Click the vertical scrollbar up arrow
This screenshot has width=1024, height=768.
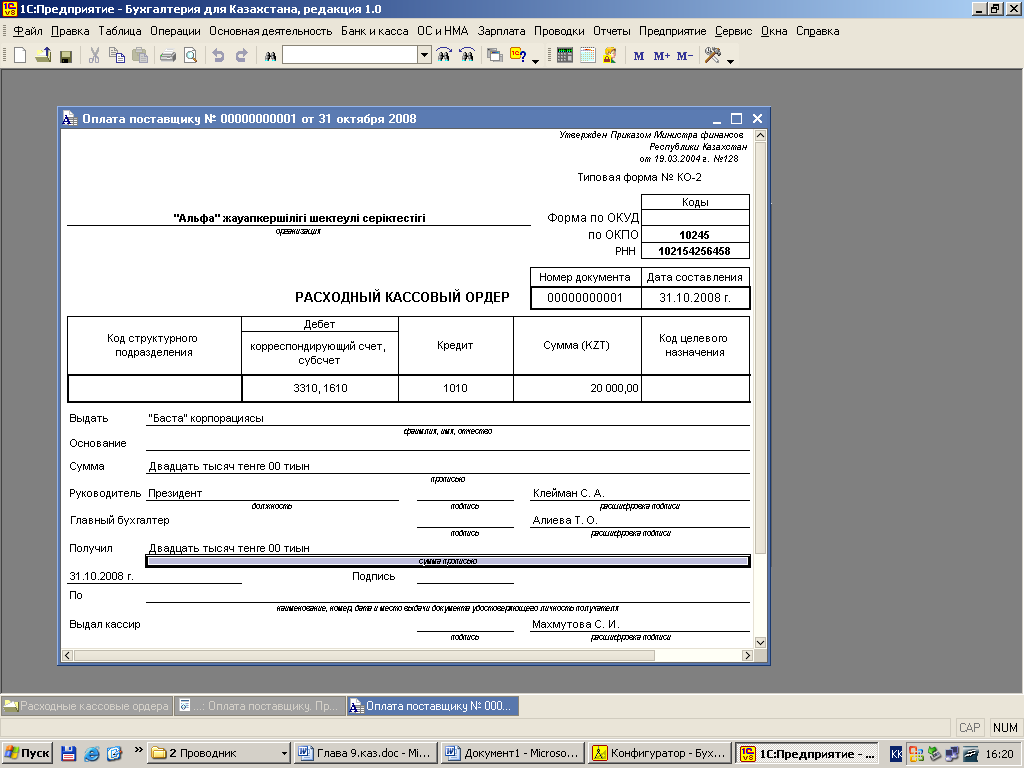point(760,135)
